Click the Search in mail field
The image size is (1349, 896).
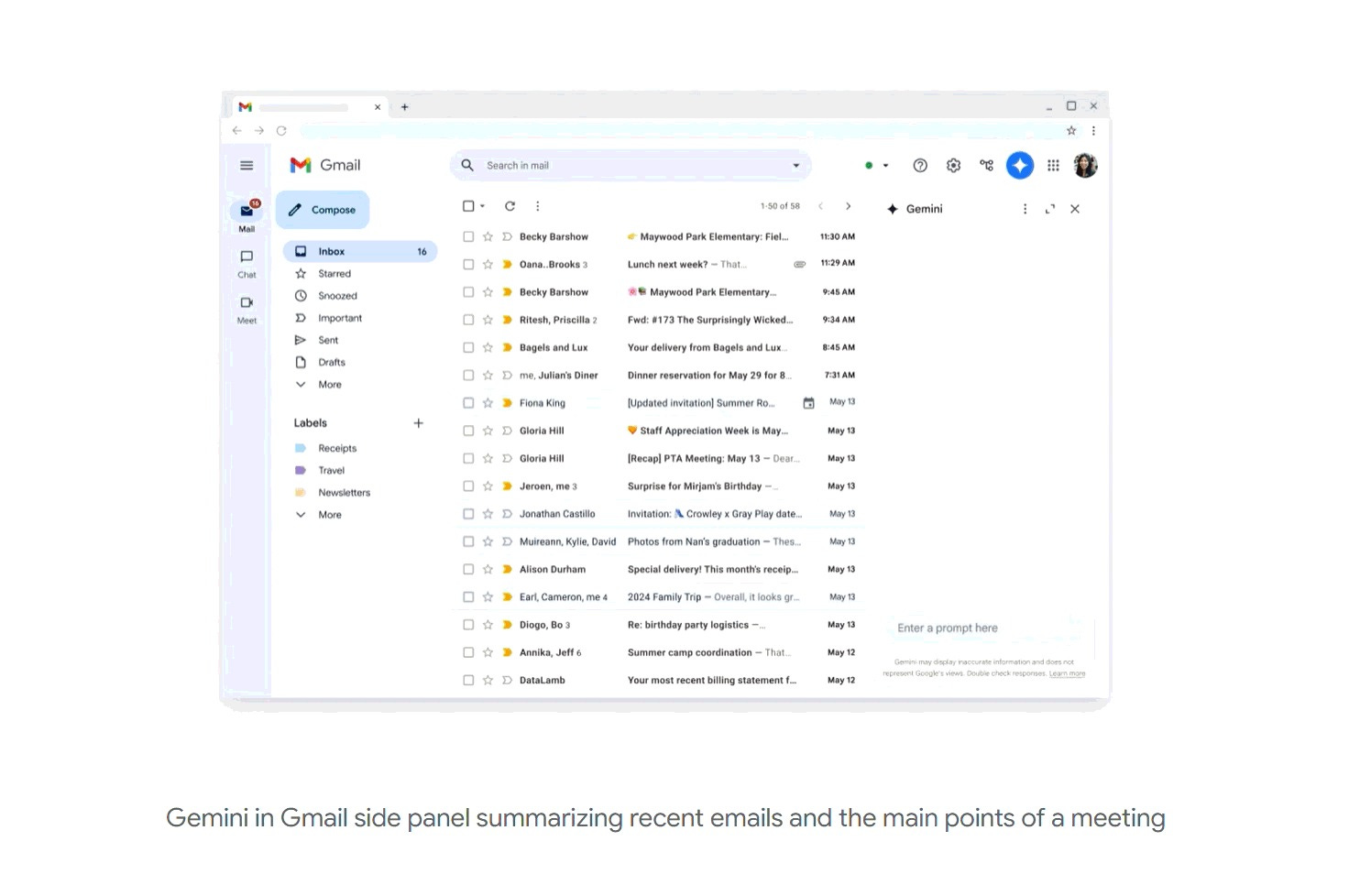point(631,166)
